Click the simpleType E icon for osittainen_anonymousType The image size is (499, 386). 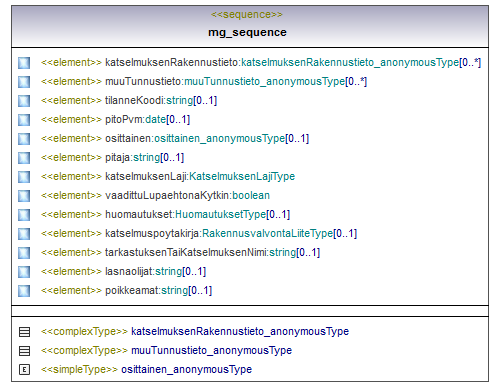24,370
